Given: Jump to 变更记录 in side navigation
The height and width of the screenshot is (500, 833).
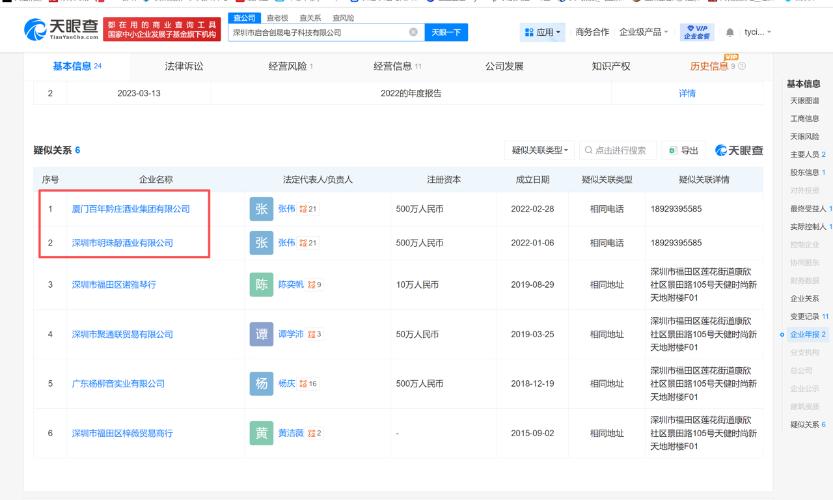Looking at the screenshot, I should (809, 317).
